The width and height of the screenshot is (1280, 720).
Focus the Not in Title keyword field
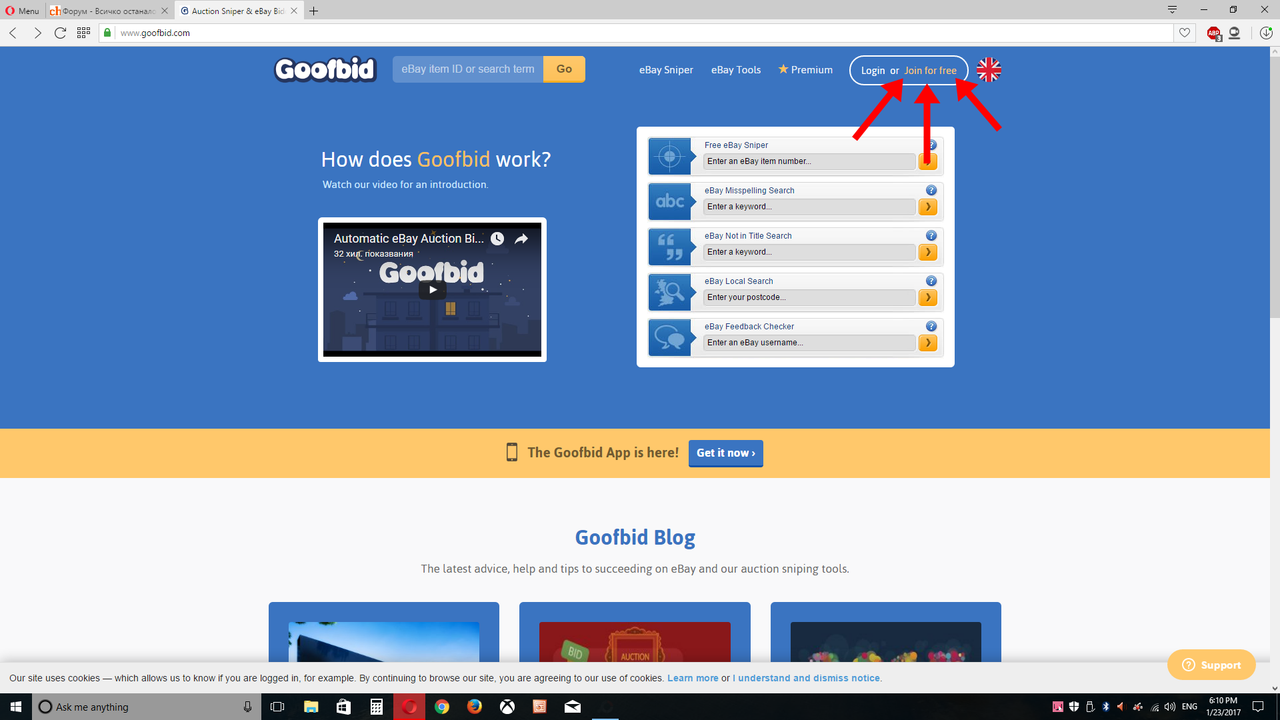pos(810,252)
